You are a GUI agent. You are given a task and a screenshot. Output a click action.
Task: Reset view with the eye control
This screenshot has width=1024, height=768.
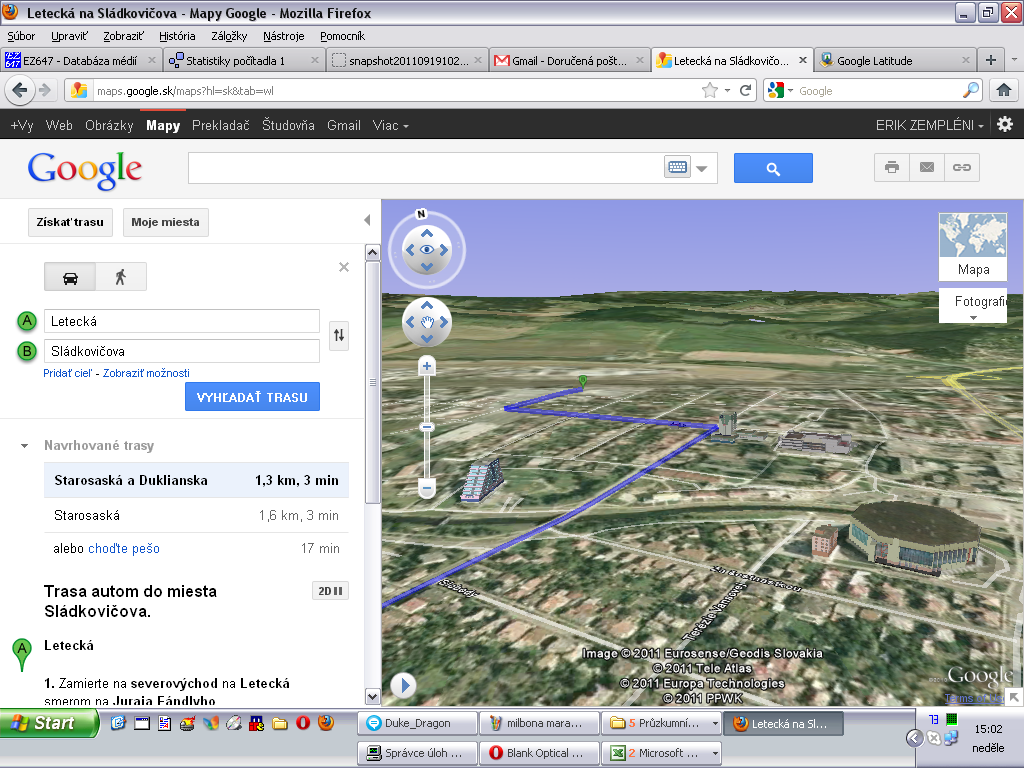[426, 249]
